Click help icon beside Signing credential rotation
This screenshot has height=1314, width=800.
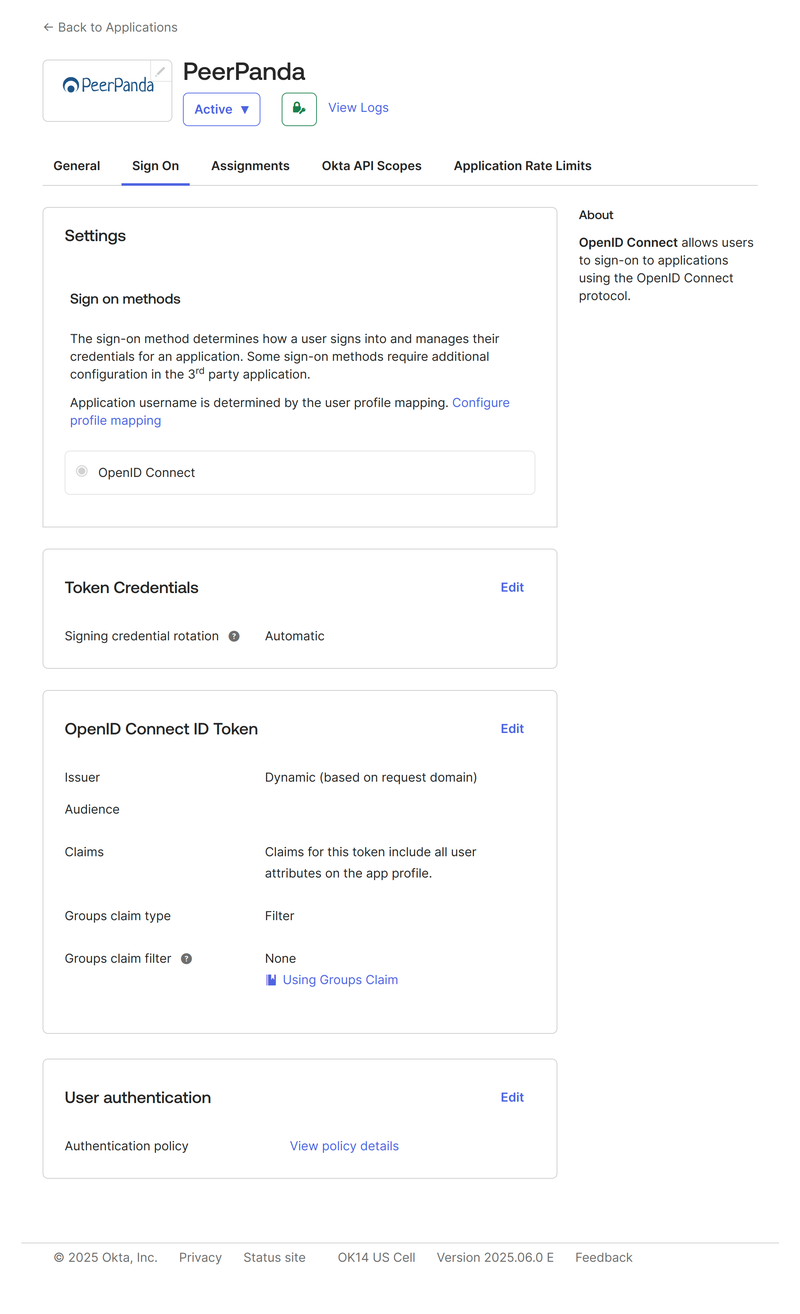pos(234,636)
